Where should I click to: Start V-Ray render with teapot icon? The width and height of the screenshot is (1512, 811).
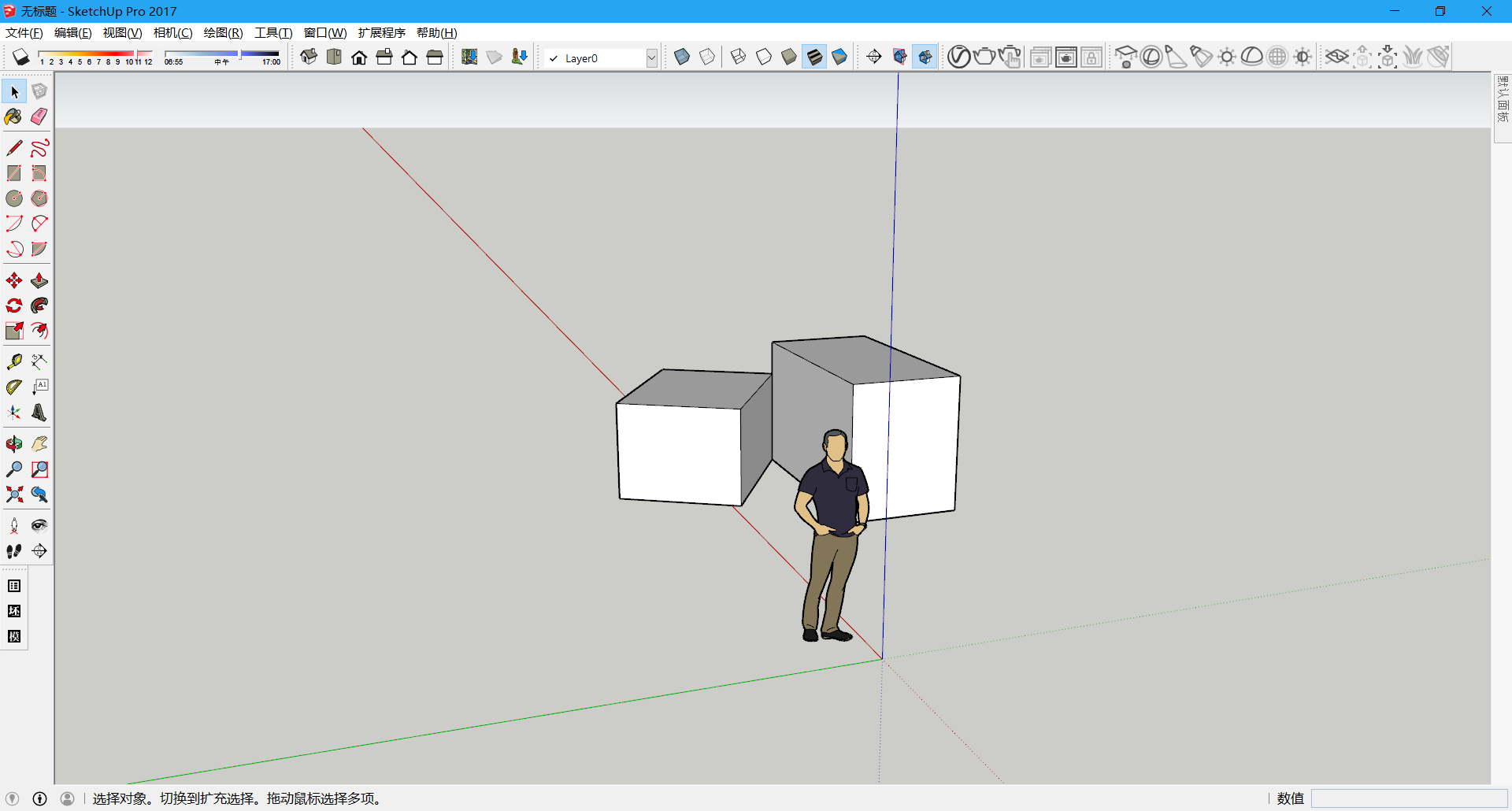coord(984,57)
